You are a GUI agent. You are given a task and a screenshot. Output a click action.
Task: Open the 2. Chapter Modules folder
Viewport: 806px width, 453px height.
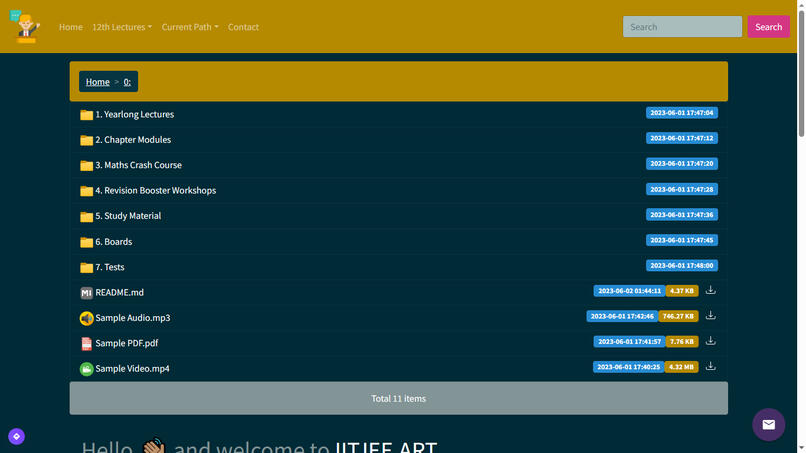coord(133,140)
